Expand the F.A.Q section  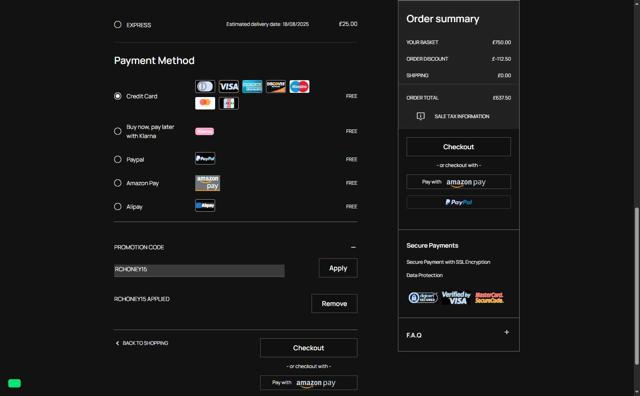(x=506, y=332)
